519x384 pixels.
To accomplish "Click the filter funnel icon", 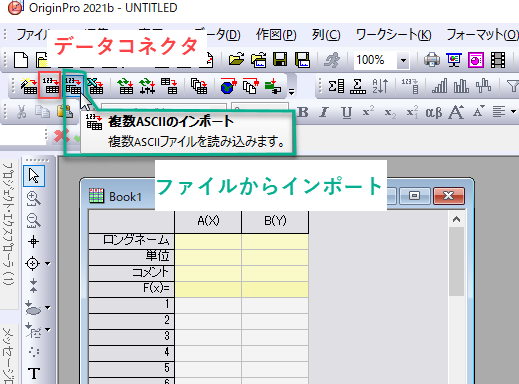I will pos(513,86).
